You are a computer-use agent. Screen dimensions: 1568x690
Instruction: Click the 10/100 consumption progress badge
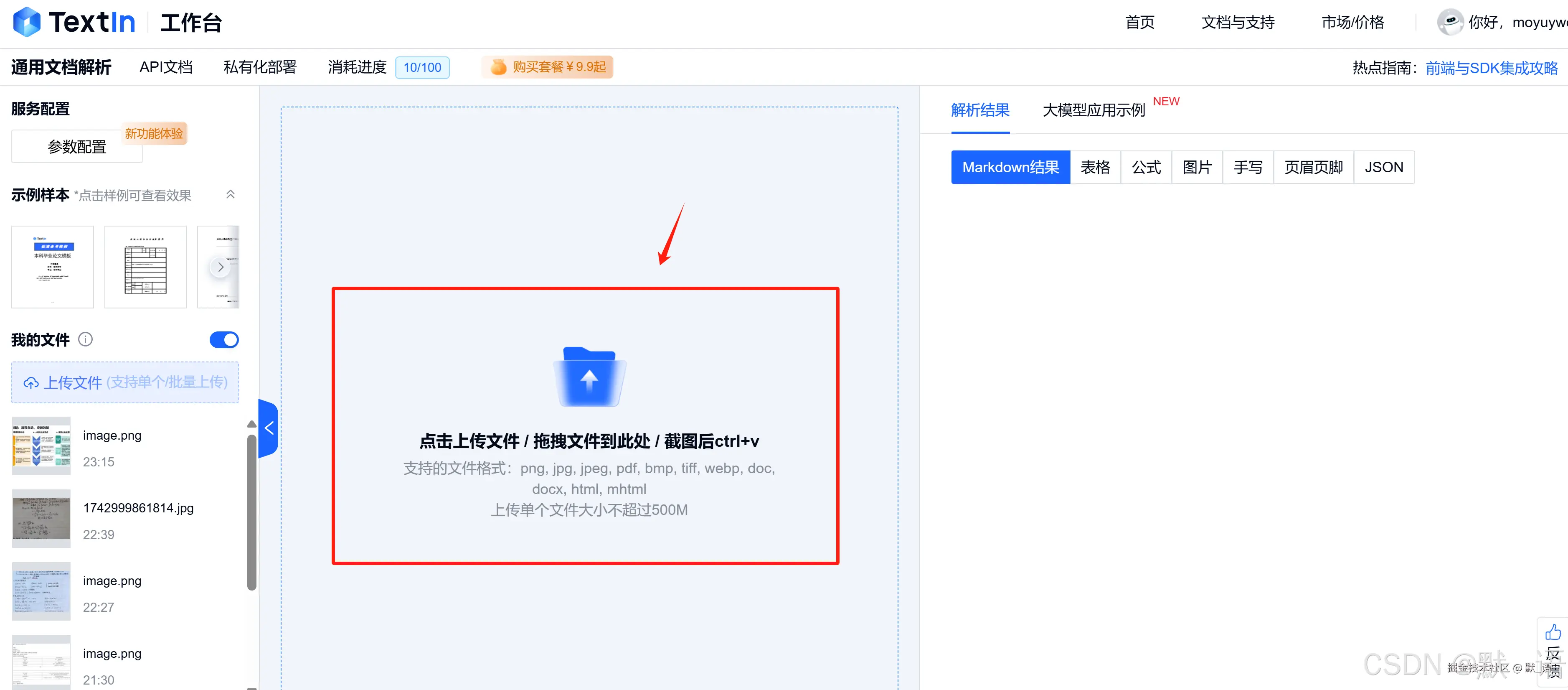(422, 67)
